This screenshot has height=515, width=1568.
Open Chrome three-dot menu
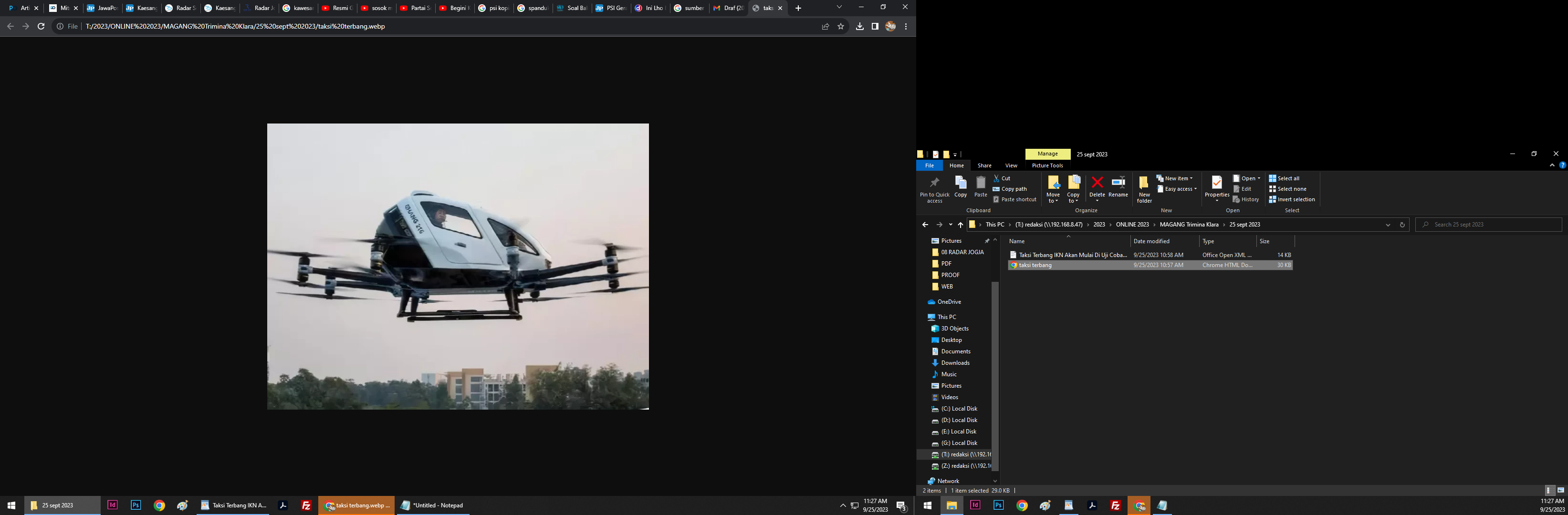click(x=906, y=26)
